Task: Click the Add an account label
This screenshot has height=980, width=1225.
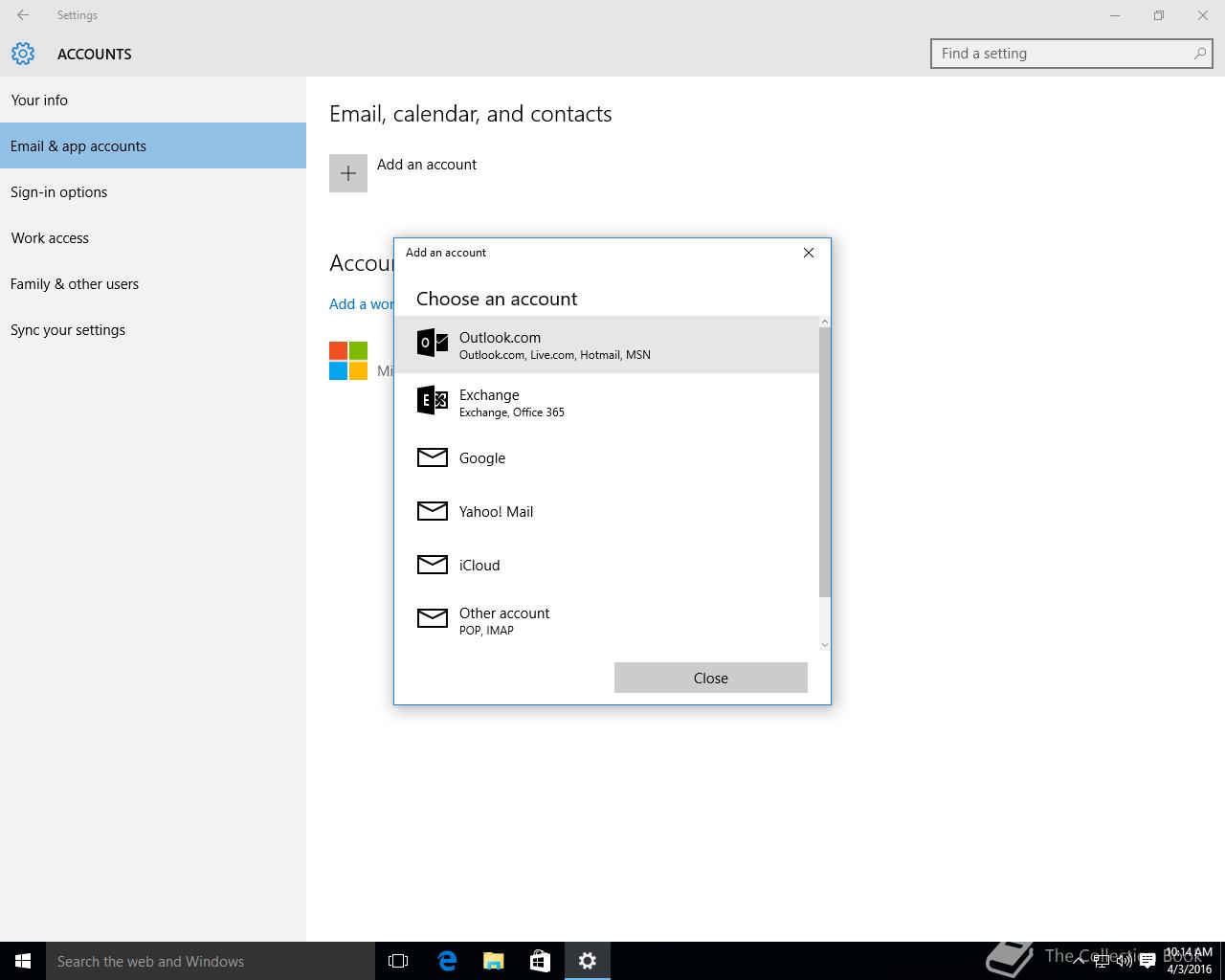Action: 427,164
